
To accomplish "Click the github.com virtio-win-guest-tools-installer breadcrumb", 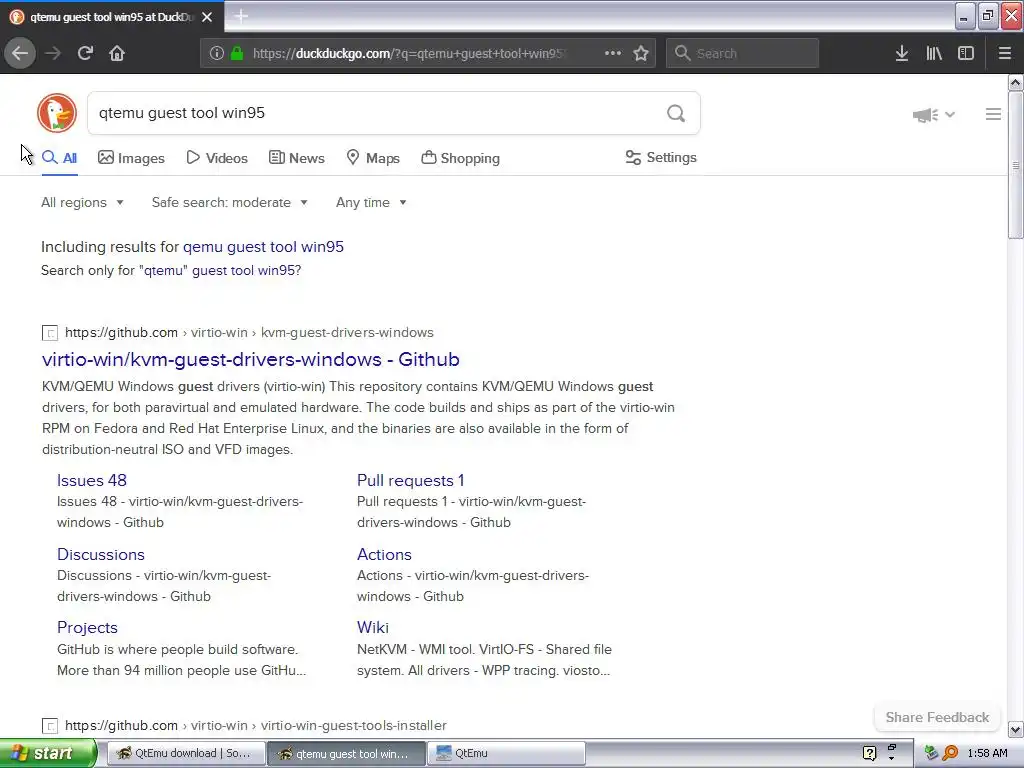I will pos(256,726).
